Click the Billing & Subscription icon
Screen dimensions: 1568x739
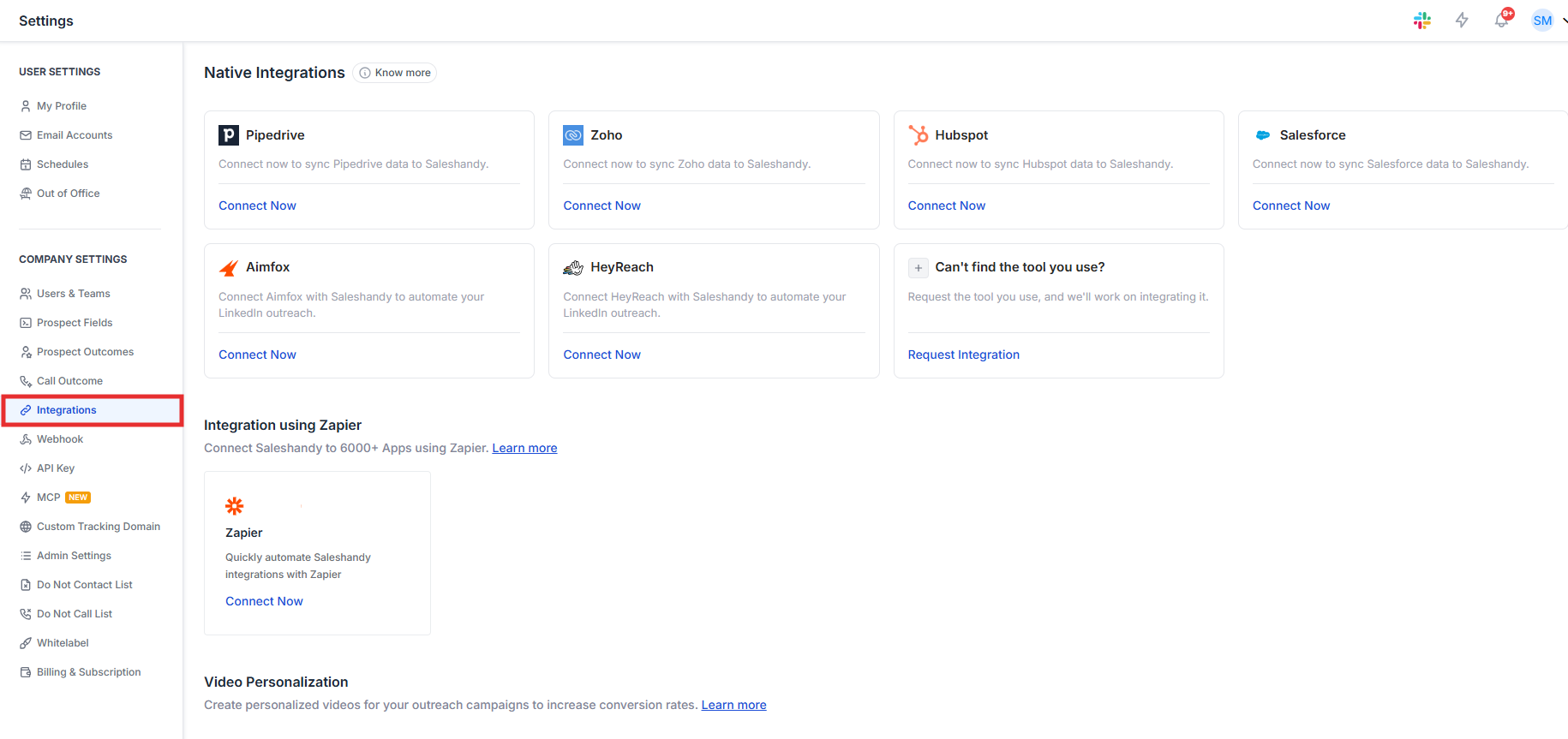[26, 672]
